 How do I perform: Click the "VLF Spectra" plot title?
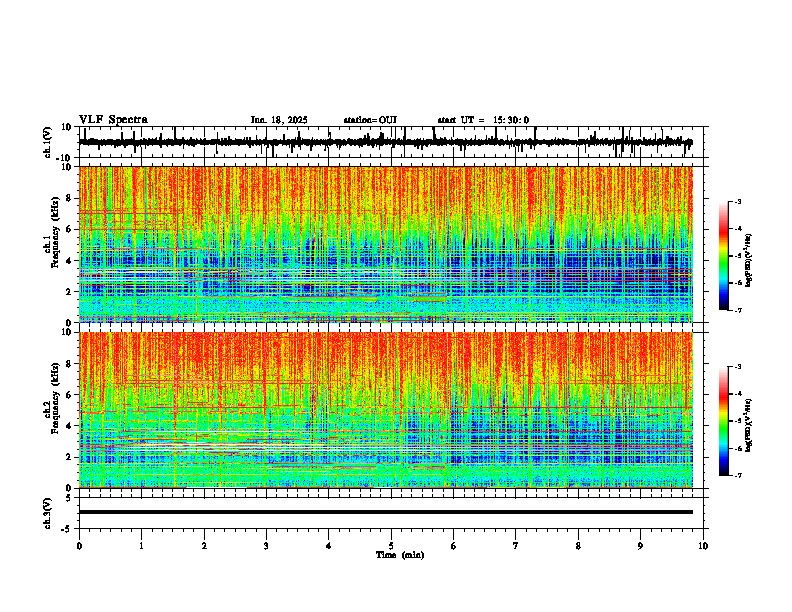(113, 120)
